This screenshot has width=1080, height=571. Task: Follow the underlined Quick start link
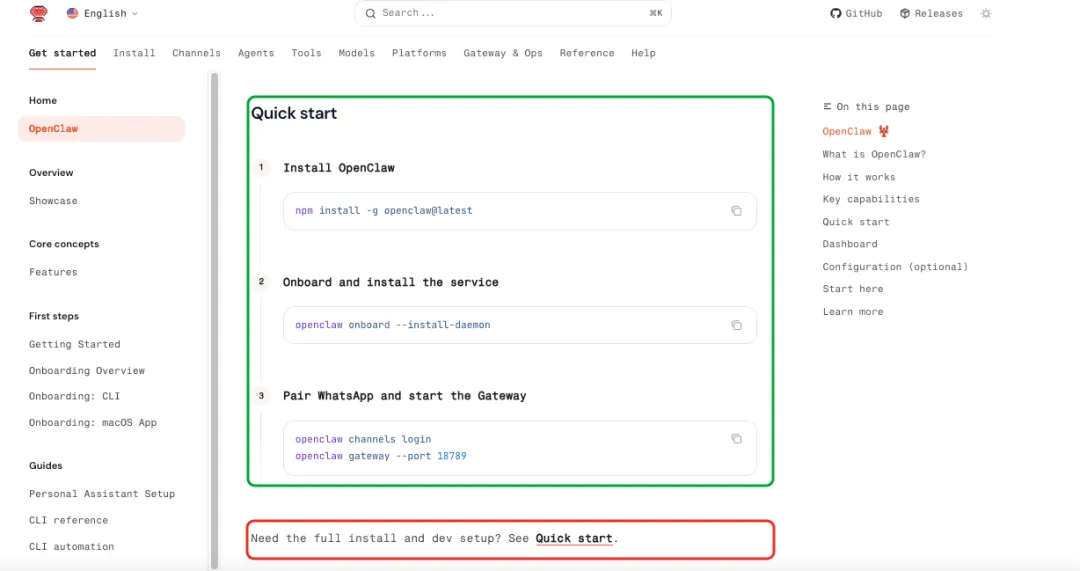point(574,538)
